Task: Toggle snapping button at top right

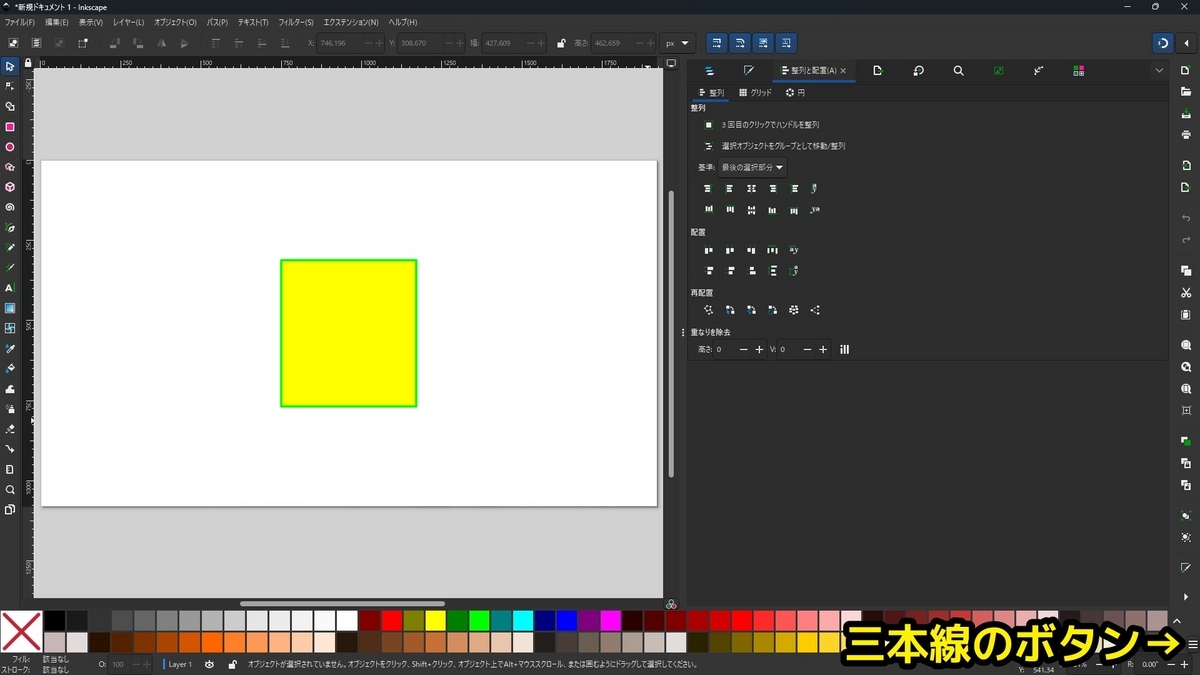Action: coord(1163,43)
